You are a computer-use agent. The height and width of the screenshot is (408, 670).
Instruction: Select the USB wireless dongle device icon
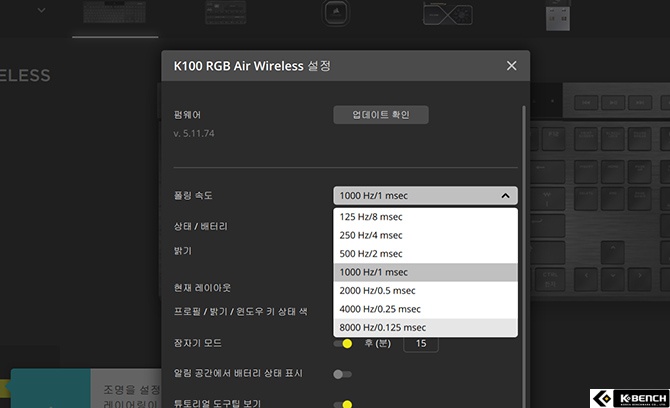558,15
